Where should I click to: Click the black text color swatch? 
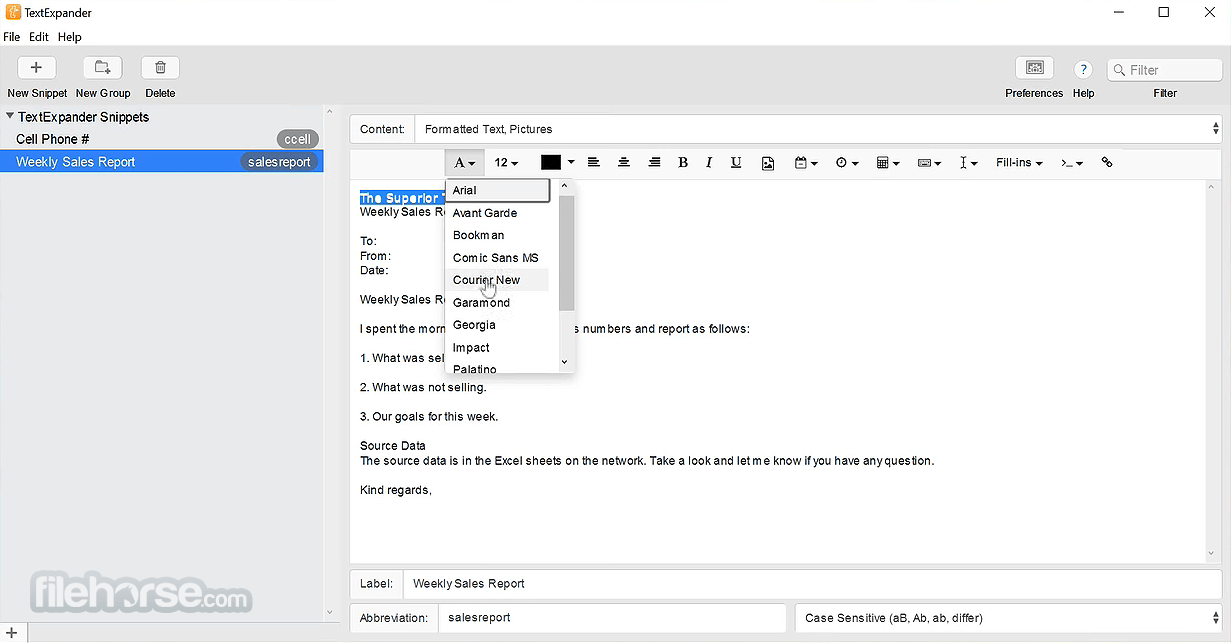(x=551, y=162)
